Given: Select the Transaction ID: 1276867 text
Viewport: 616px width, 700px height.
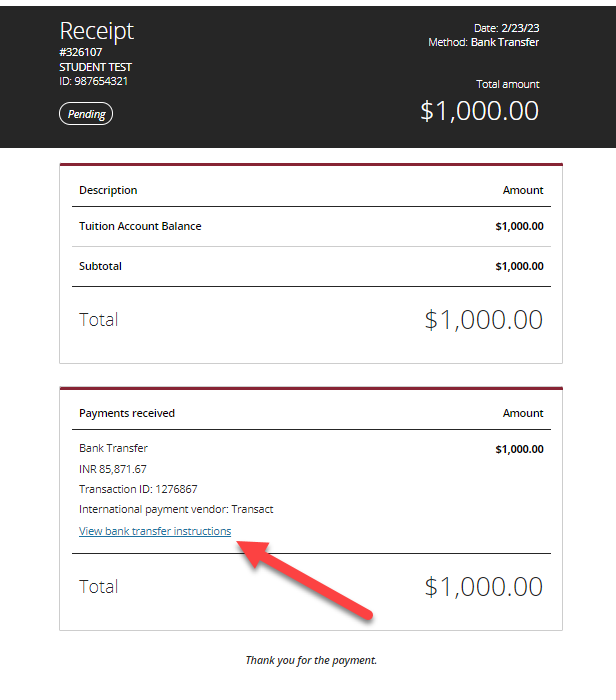Looking at the screenshot, I should pos(138,489).
